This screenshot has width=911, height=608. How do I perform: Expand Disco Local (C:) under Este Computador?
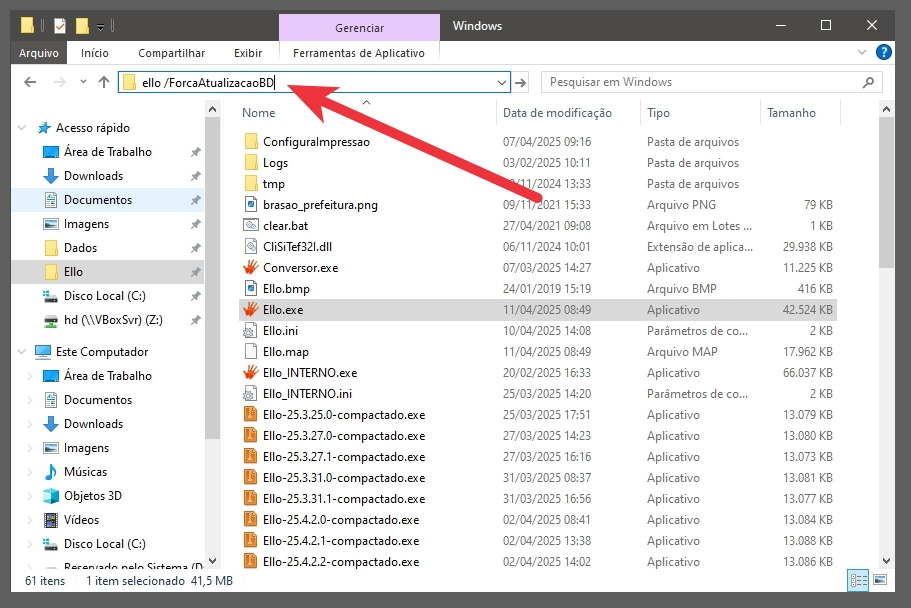30,544
